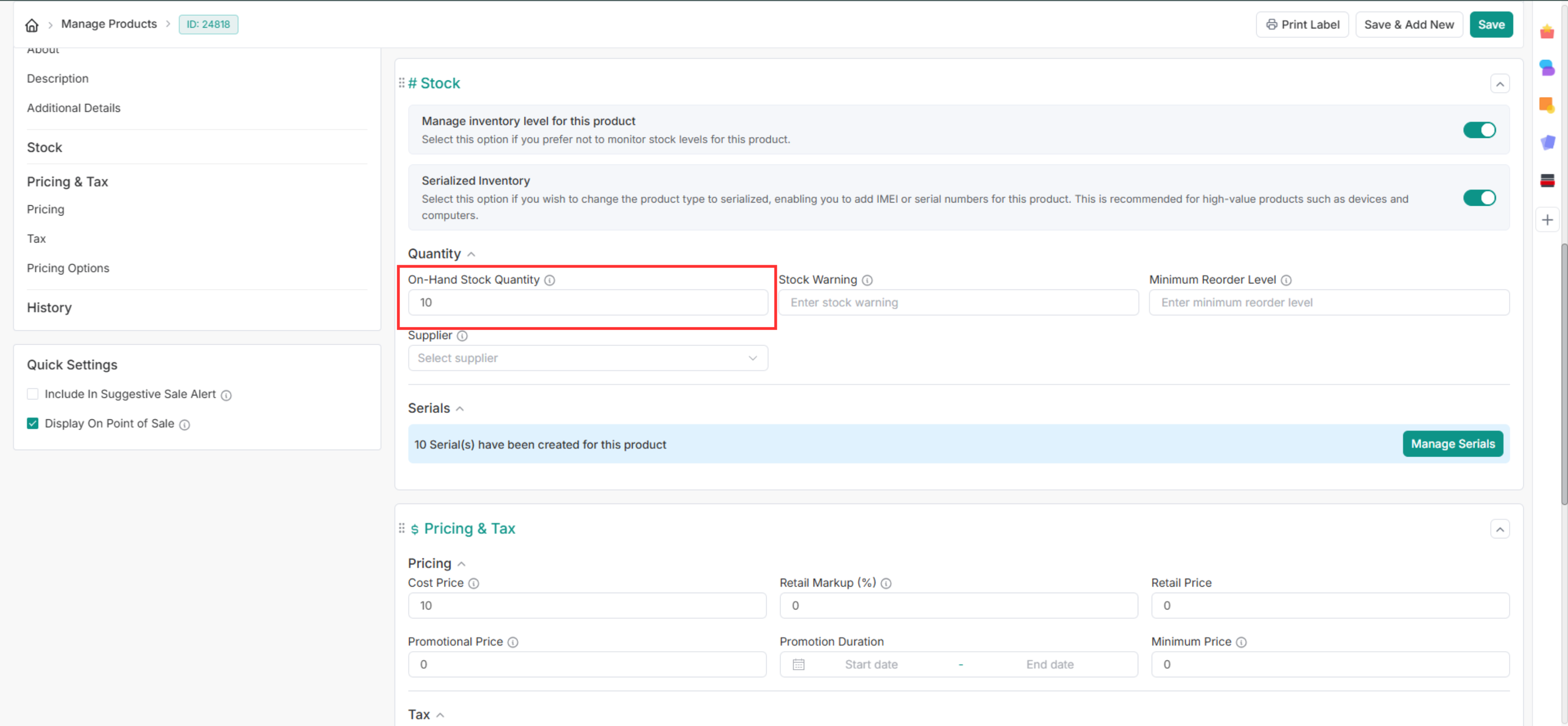Click the Print Label button
This screenshot has height=726, width=1568.
point(1303,24)
